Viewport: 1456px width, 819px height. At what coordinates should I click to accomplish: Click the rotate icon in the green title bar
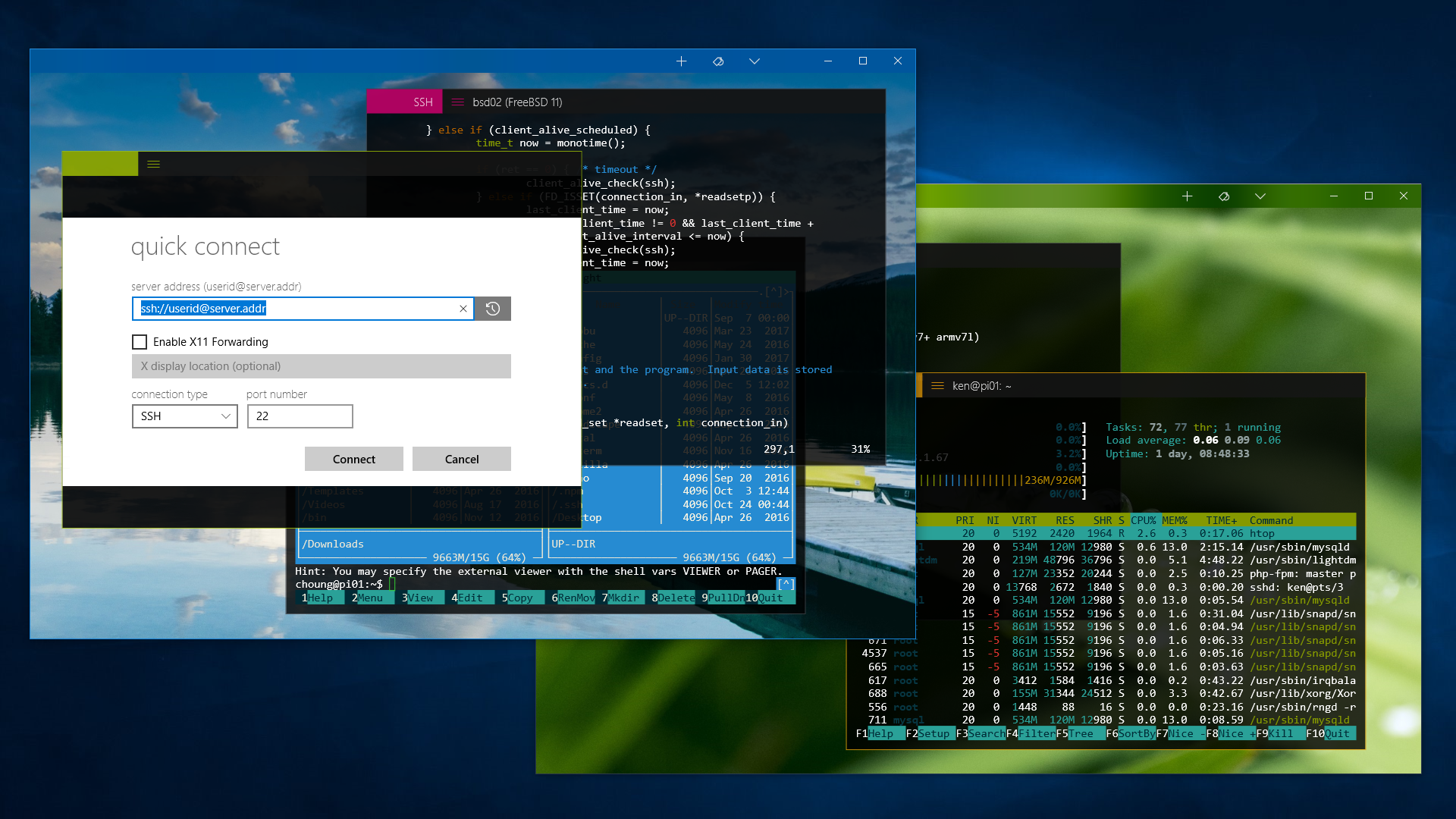[x=1223, y=196]
